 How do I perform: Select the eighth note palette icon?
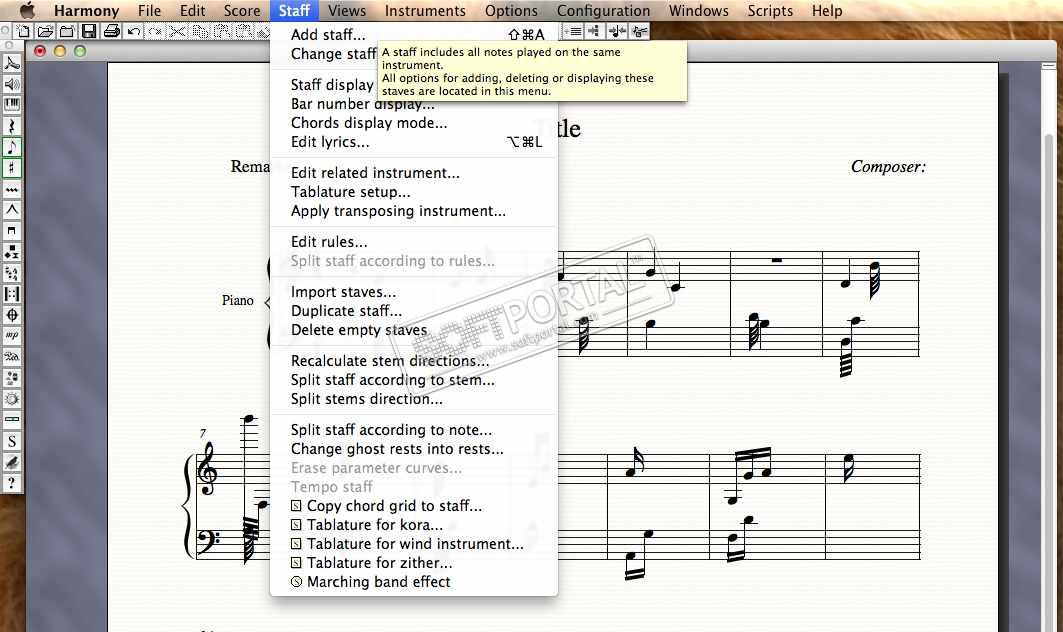[x=12, y=147]
